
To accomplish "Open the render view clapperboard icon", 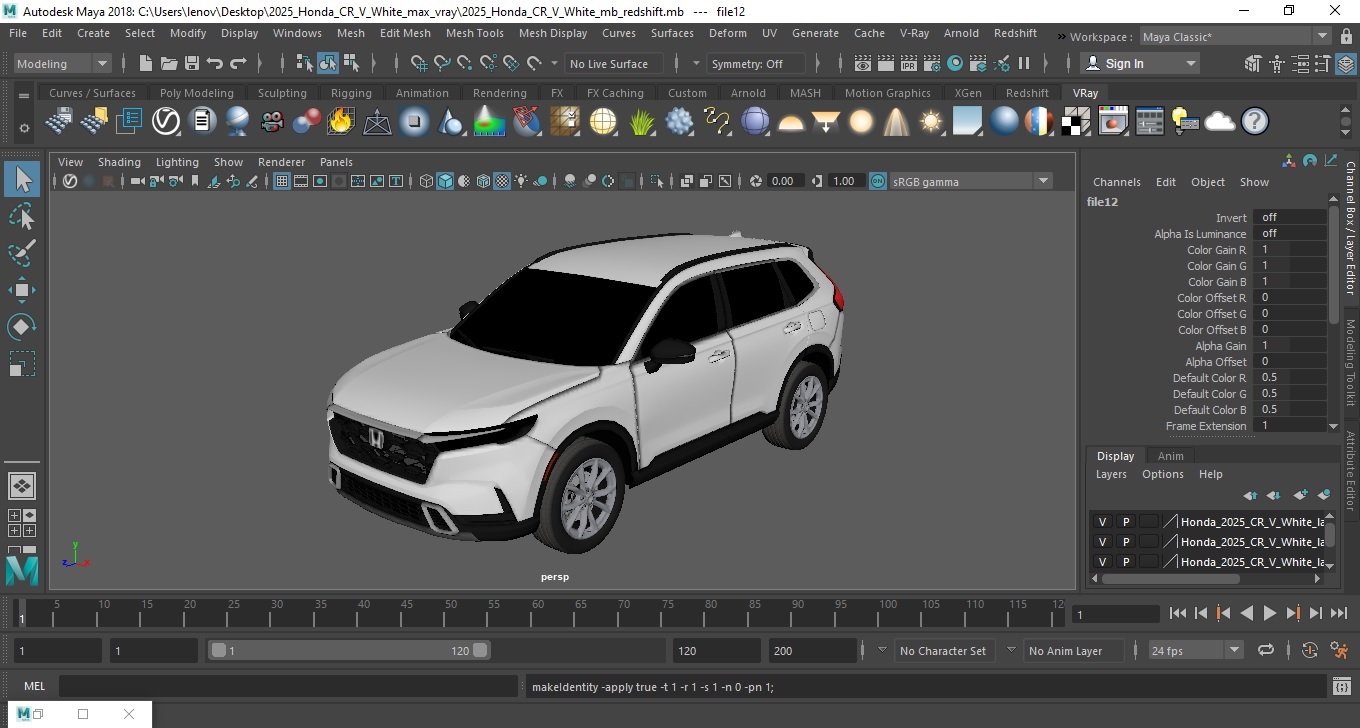I will [863, 63].
